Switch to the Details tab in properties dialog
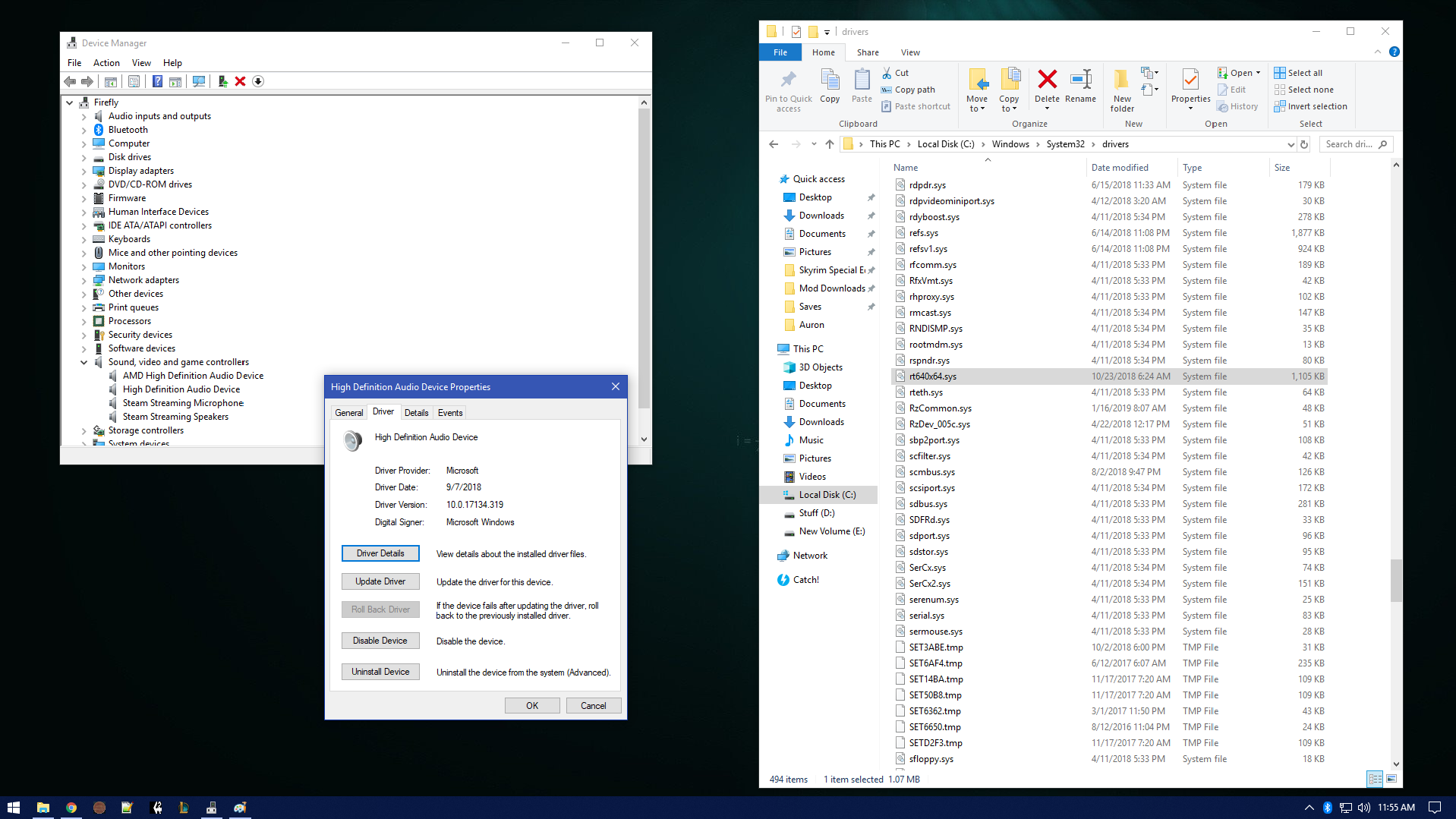Screen dimensions: 1456x819 [x=416, y=413]
